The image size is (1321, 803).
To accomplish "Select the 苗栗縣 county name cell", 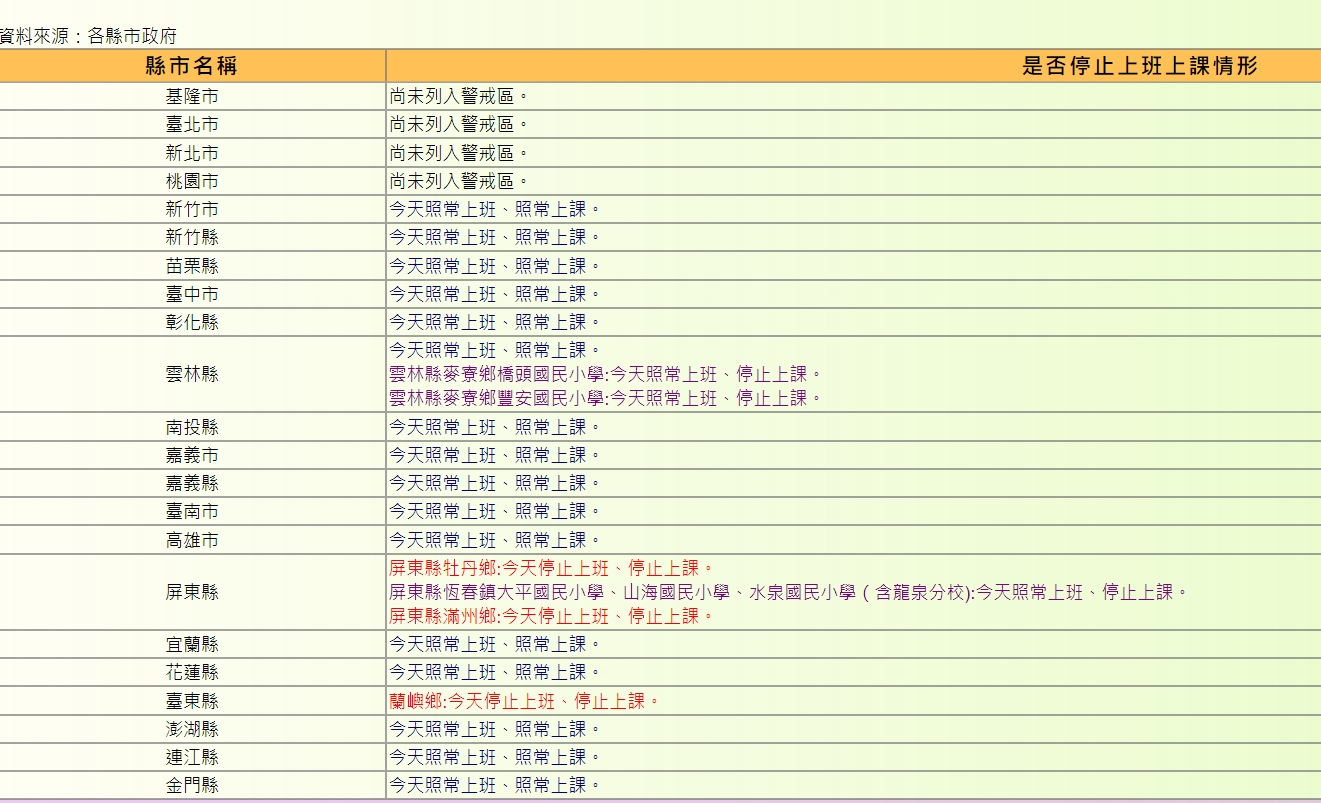I will coord(192,266).
